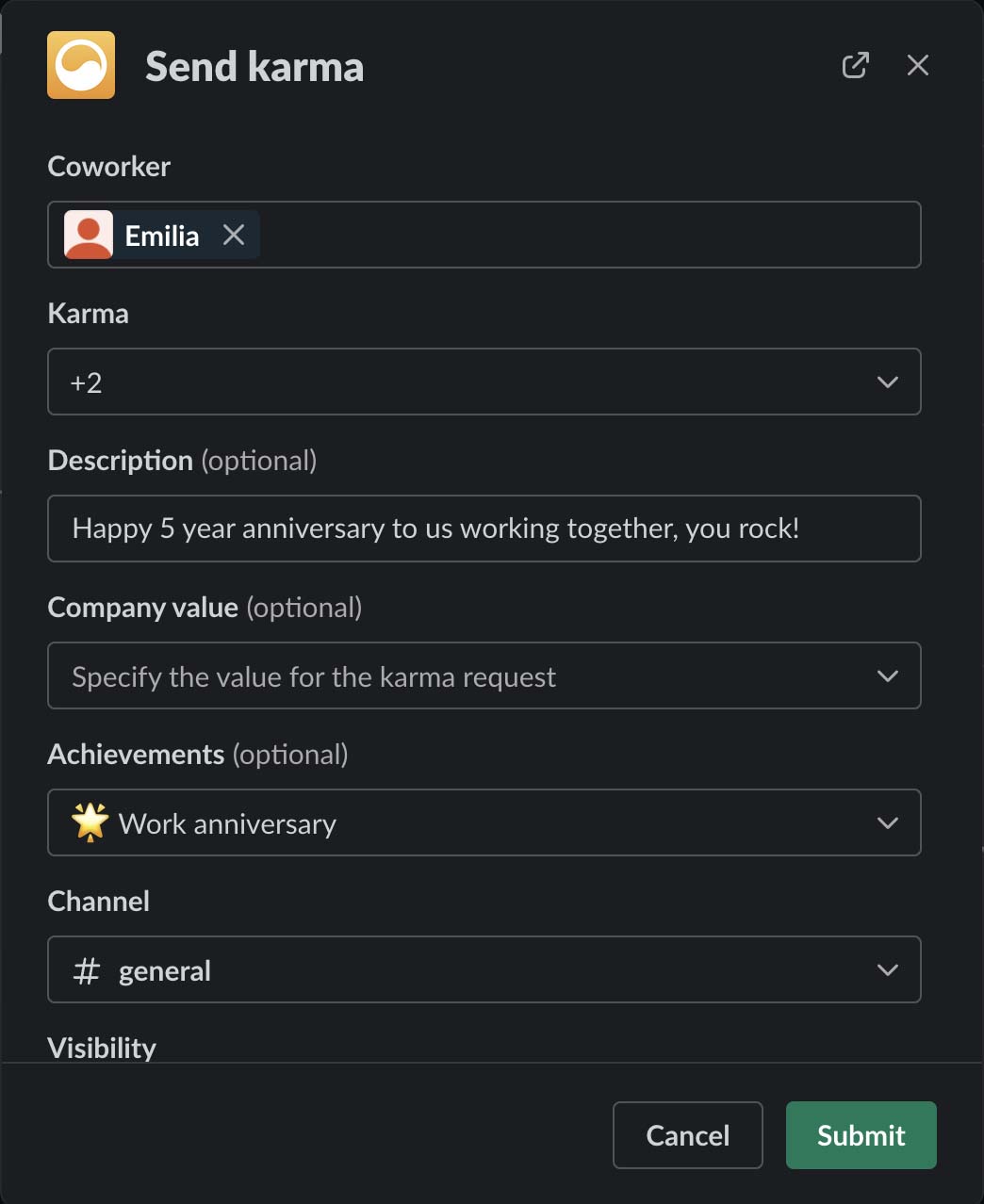Viewport: 984px width, 1204px height.
Task: Click into the Description text field
Action: click(484, 529)
